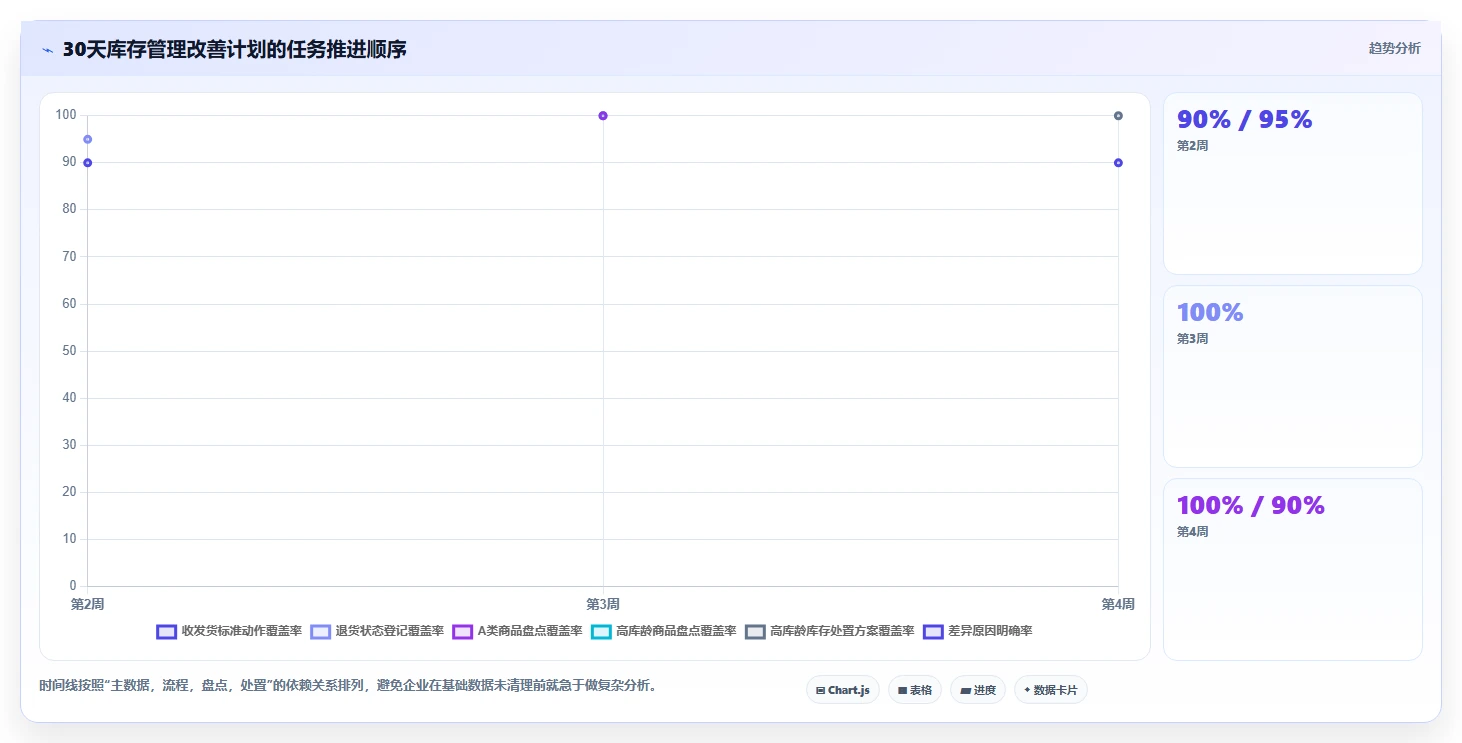The width and height of the screenshot is (1462, 743).
Task: Click the 70 y-axis tick label
Action: pyautogui.click(x=69, y=256)
